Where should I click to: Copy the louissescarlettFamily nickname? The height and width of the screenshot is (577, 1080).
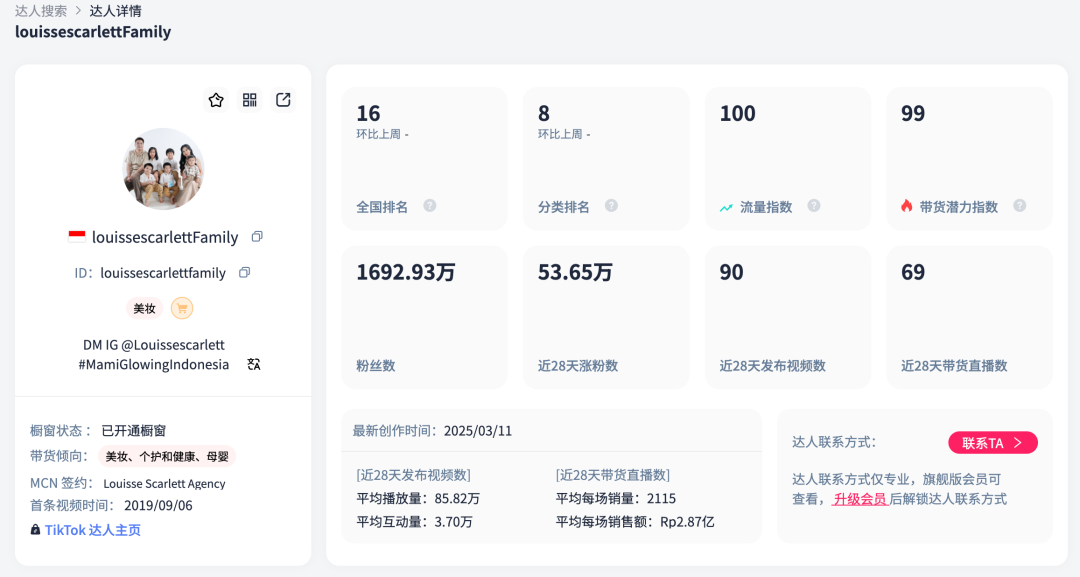pos(257,237)
